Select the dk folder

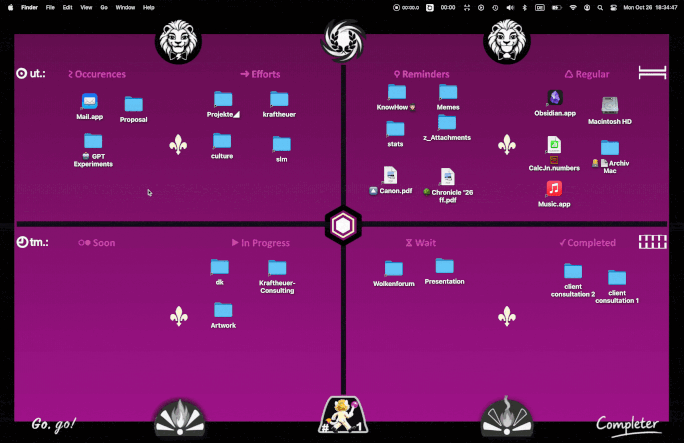click(220, 267)
